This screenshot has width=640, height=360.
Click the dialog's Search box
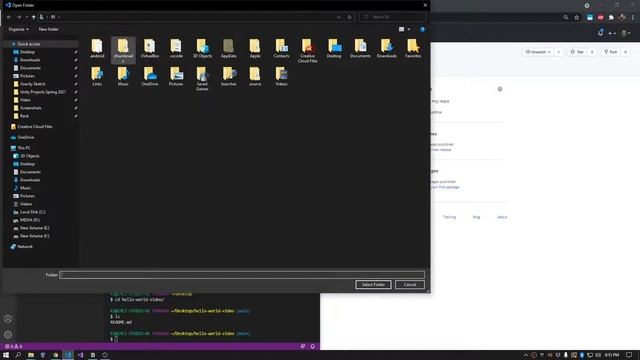[393, 17]
